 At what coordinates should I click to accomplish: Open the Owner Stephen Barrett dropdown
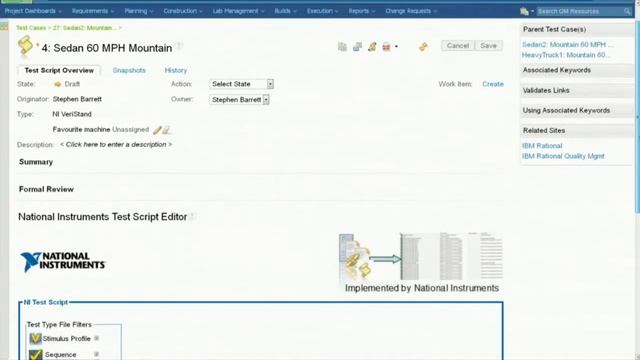pyautogui.click(x=239, y=100)
